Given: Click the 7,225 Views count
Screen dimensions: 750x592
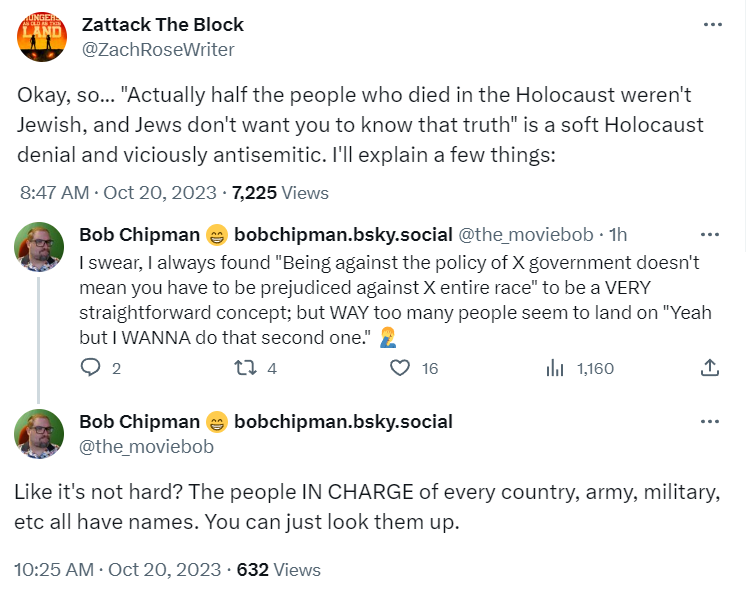Looking at the screenshot, I should tap(280, 192).
